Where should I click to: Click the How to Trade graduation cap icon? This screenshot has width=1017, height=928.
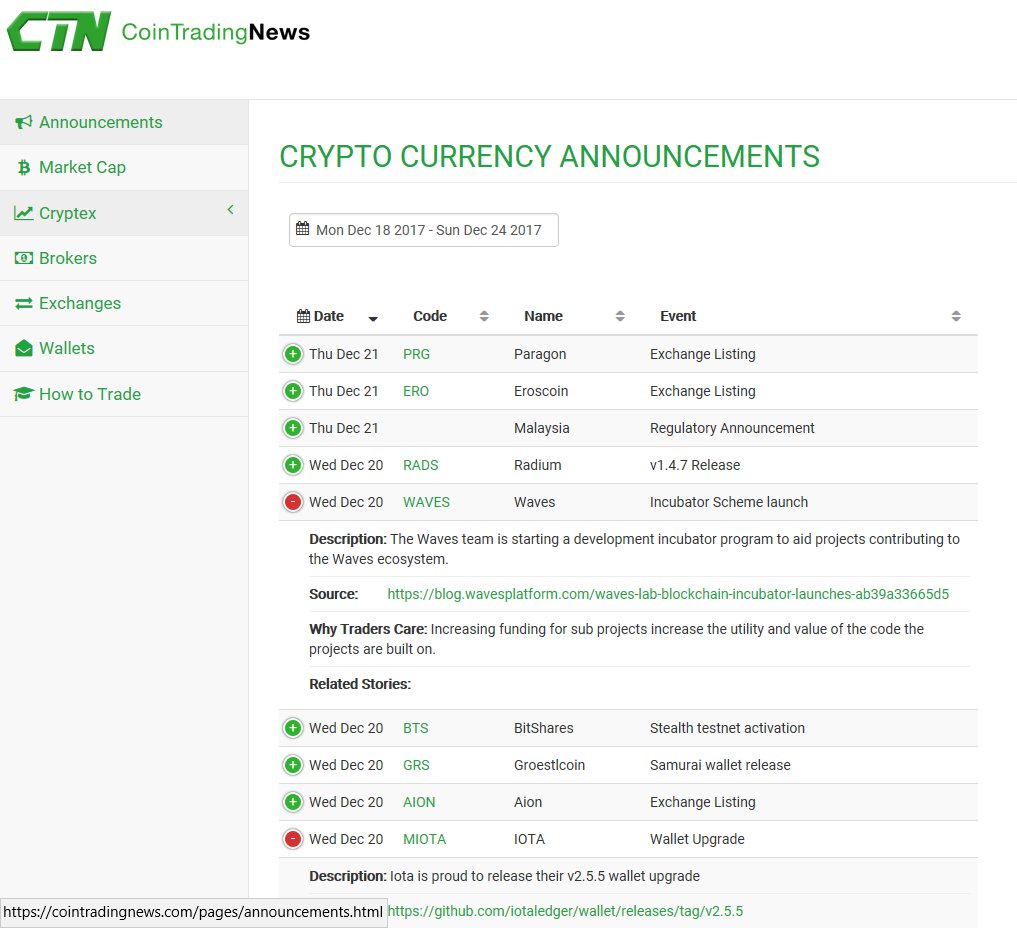pos(23,394)
